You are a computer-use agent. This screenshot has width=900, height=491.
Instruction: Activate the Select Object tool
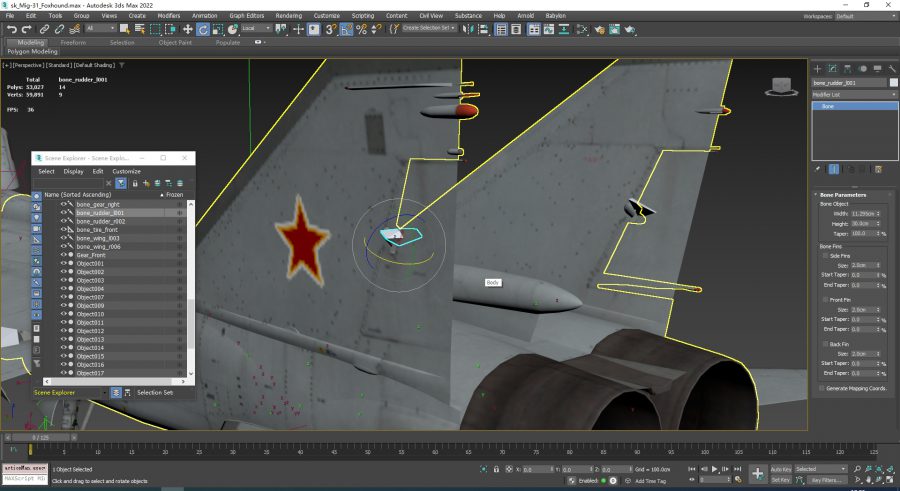pyautogui.click(x=125, y=29)
